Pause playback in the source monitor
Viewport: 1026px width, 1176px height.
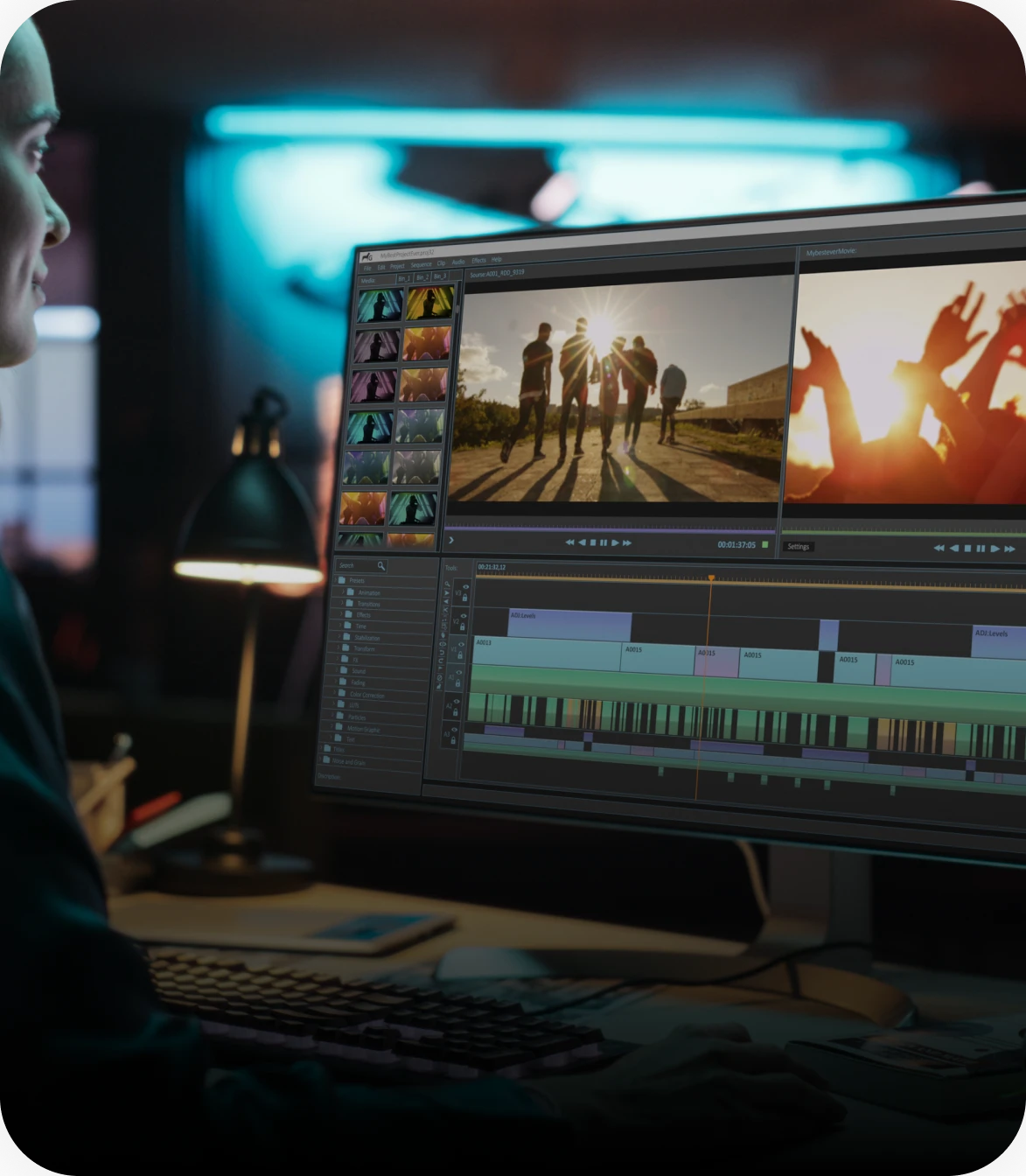(x=604, y=543)
